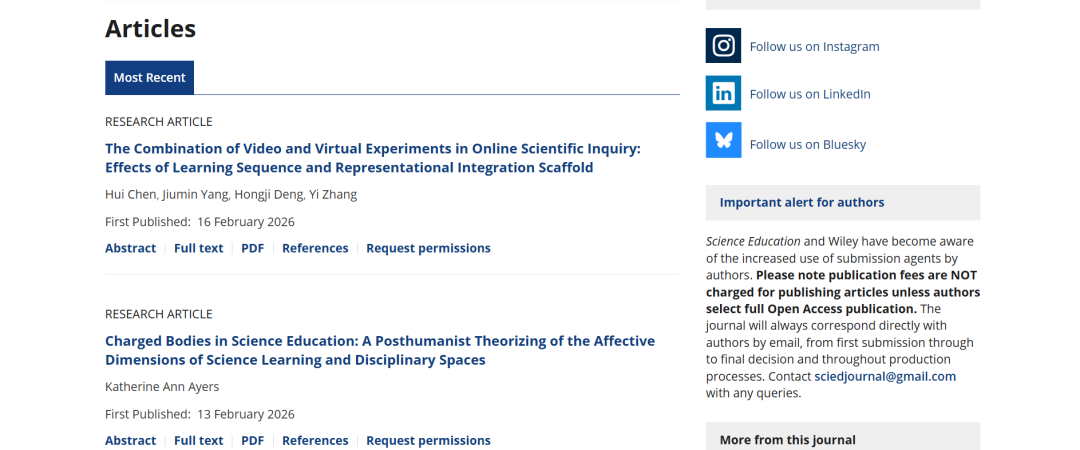View Abstract of the Katherine Ann Ayers article
This screenshot has width=1080, height=450.
click(130, 440)
